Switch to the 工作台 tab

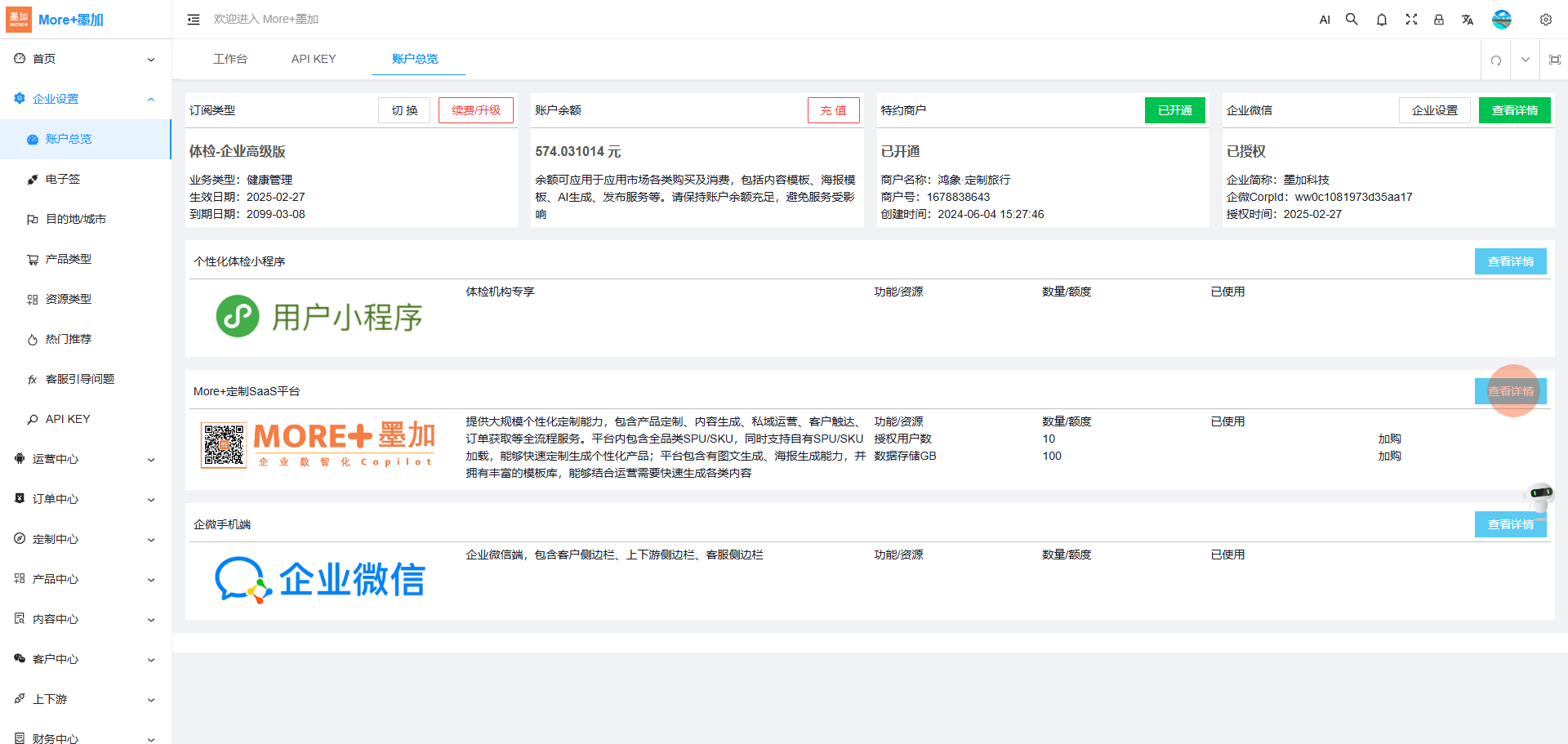(229, 59)
